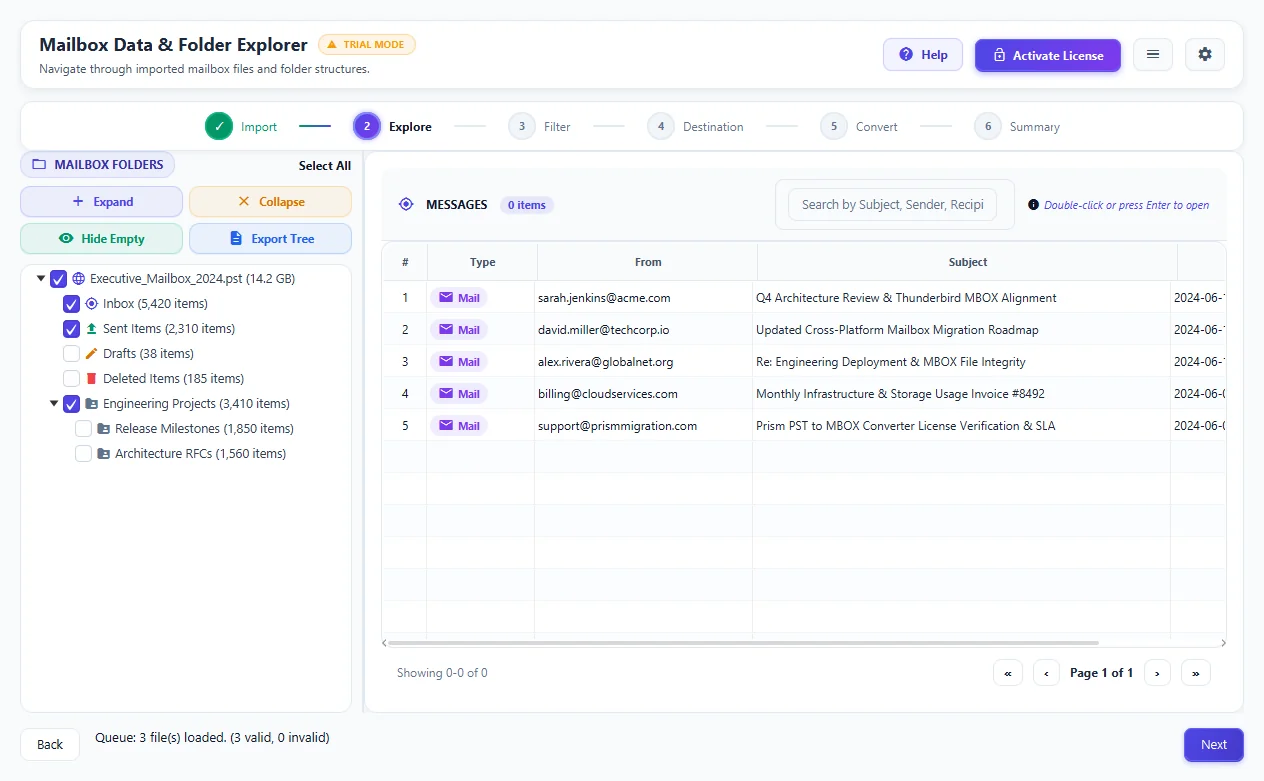Uncheck Engineering Projects checkbox
This screenshot has width=1264, height=781.
click(x=71, y=404)
